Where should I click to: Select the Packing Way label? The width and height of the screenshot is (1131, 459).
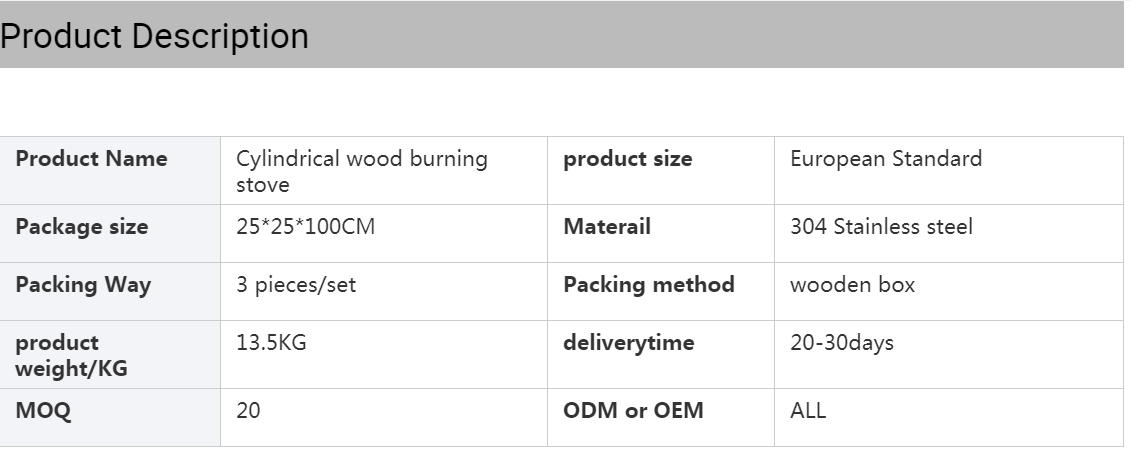[83, 285]
